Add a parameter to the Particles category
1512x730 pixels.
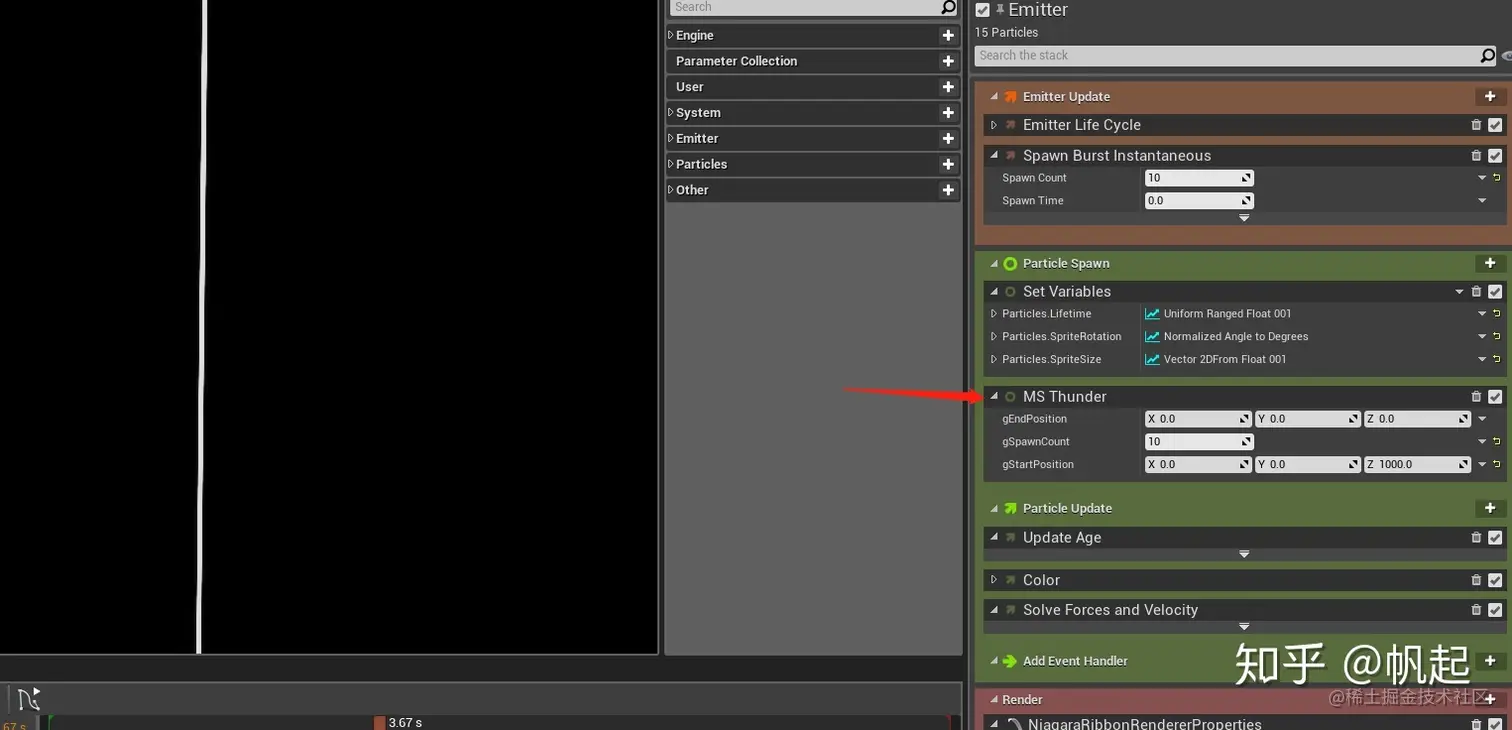[948, 164]
